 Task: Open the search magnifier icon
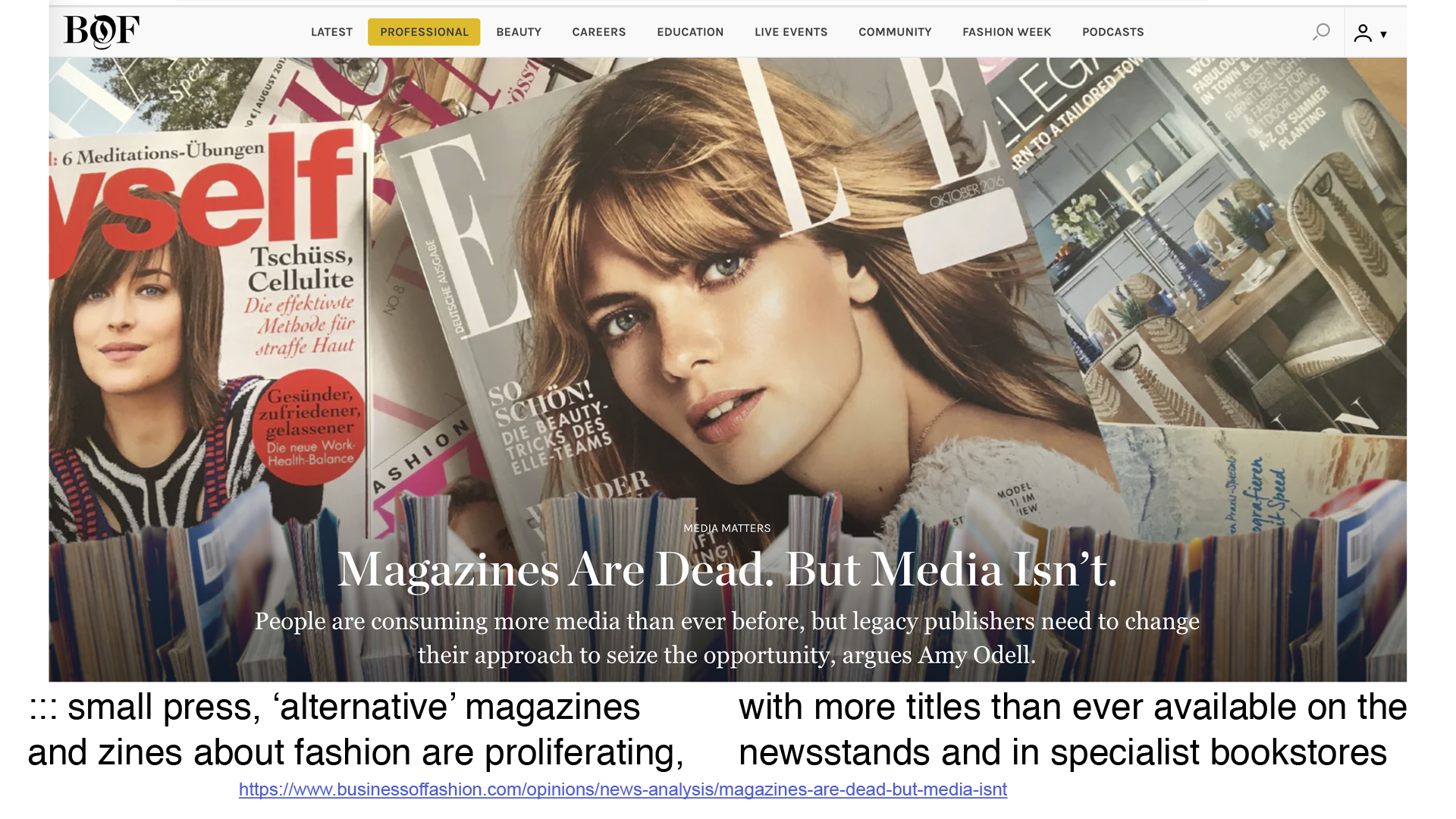[x=1321, y=32]
